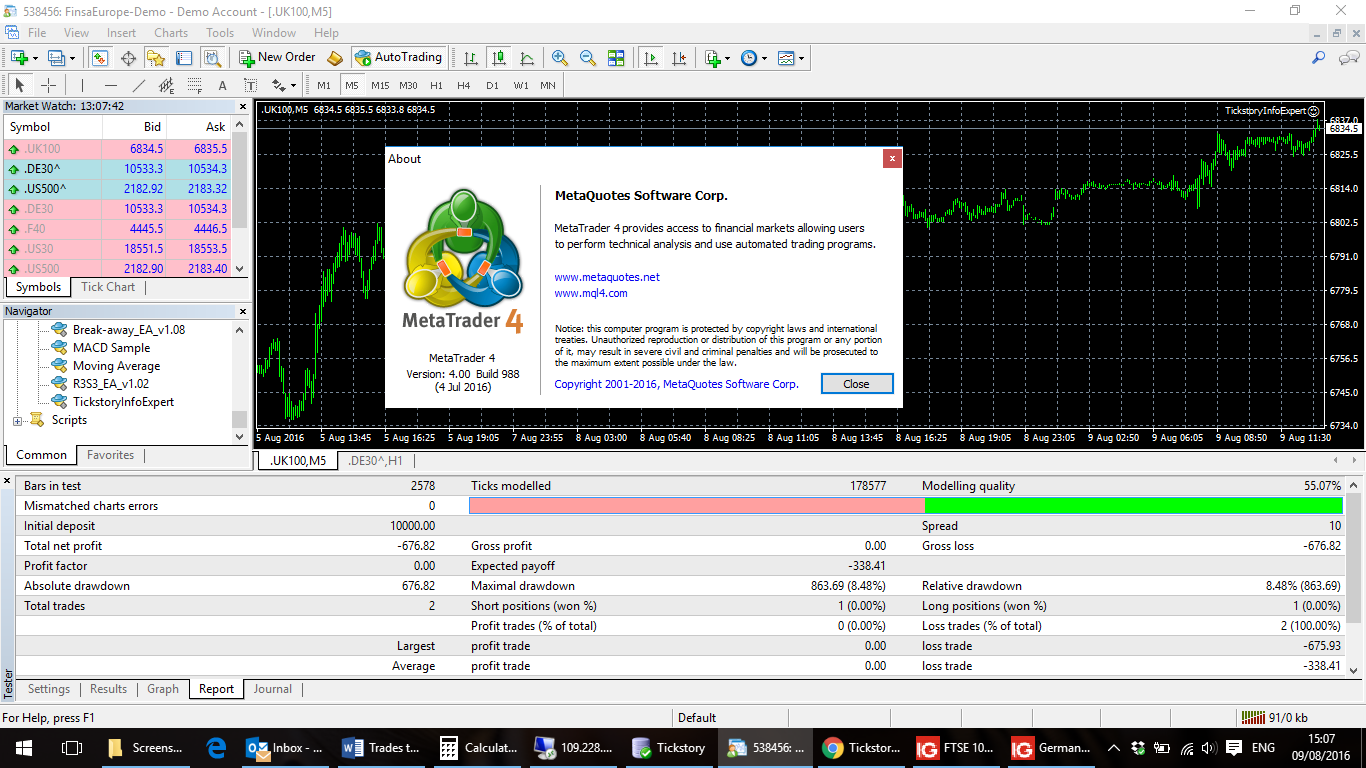
Task: Close the Market Watch panel
Action: pos(242,106)
